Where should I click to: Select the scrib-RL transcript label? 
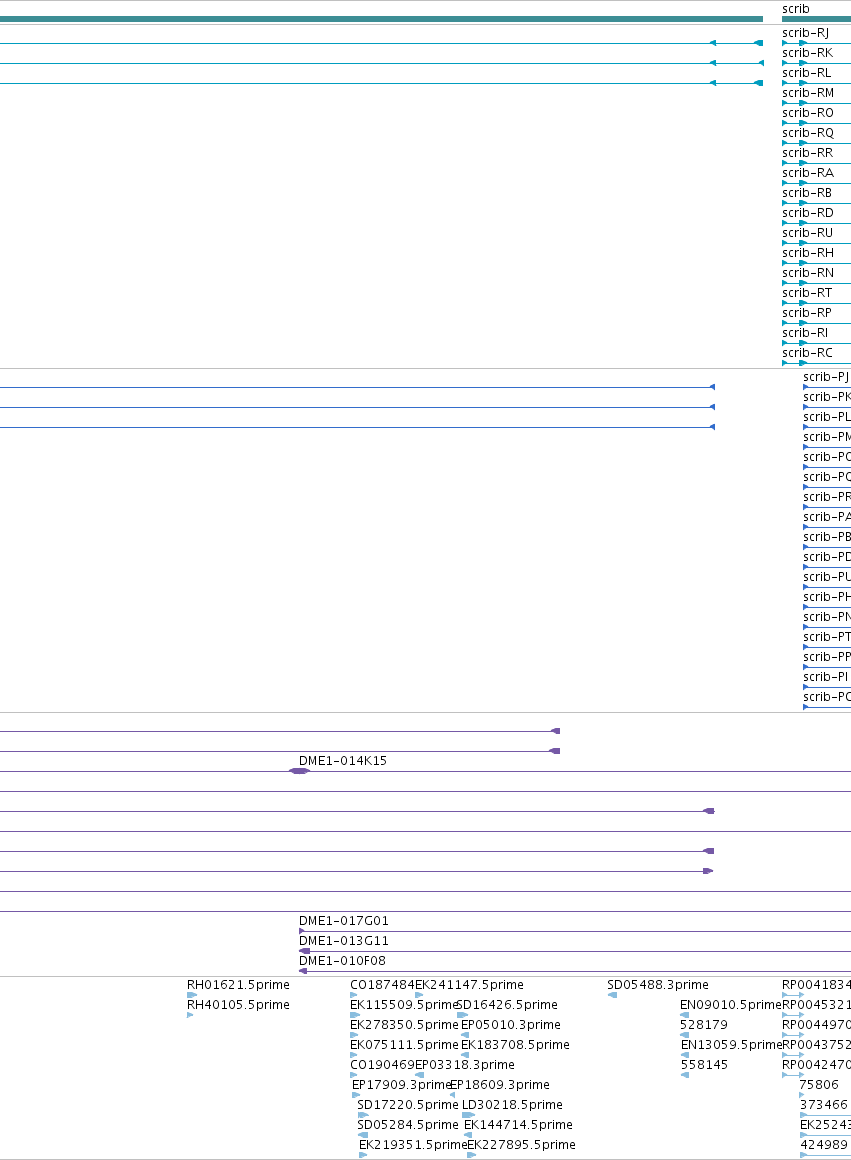807,72
